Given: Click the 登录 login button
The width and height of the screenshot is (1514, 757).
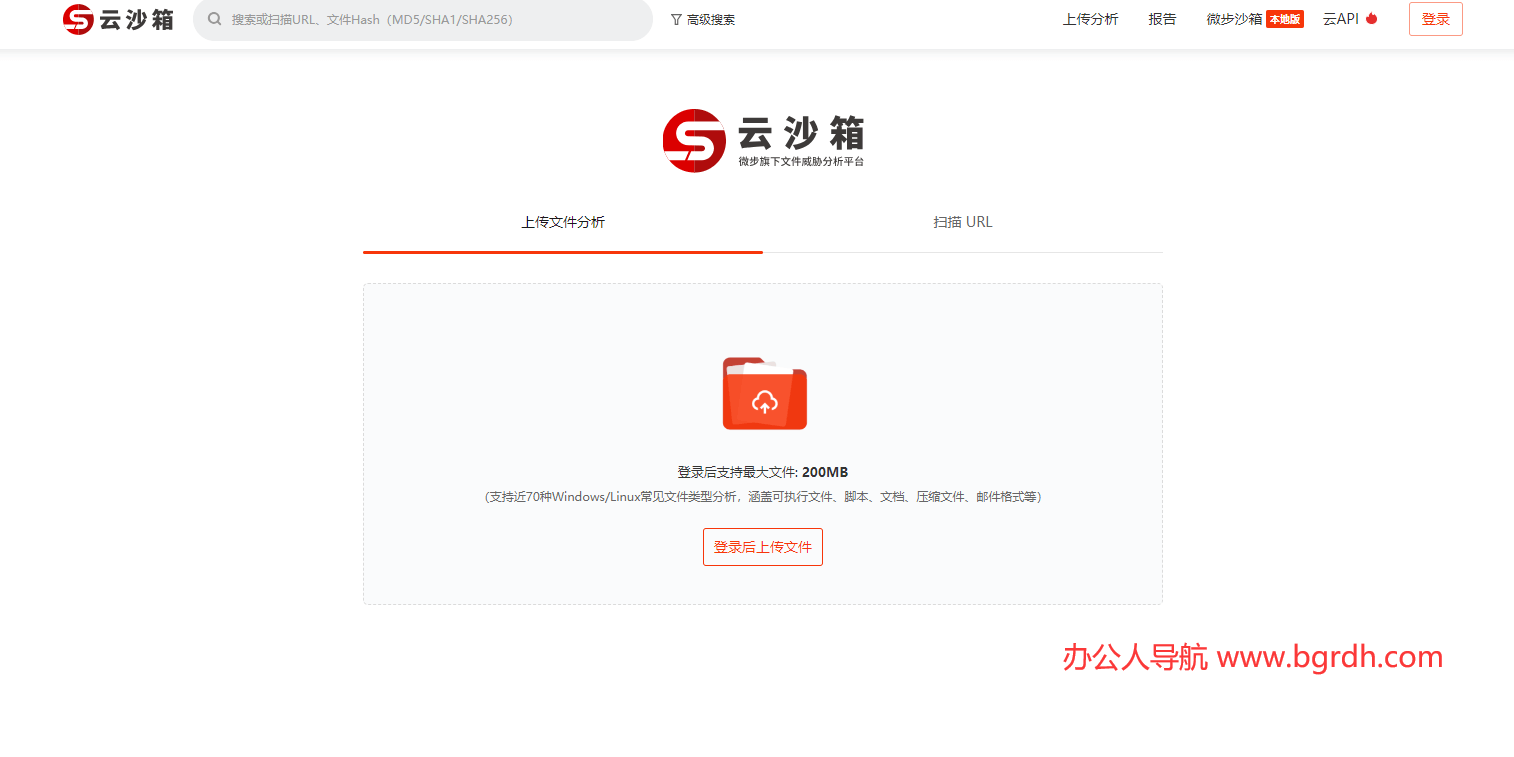Looking at the screenshot, I should pos(1435,19).
